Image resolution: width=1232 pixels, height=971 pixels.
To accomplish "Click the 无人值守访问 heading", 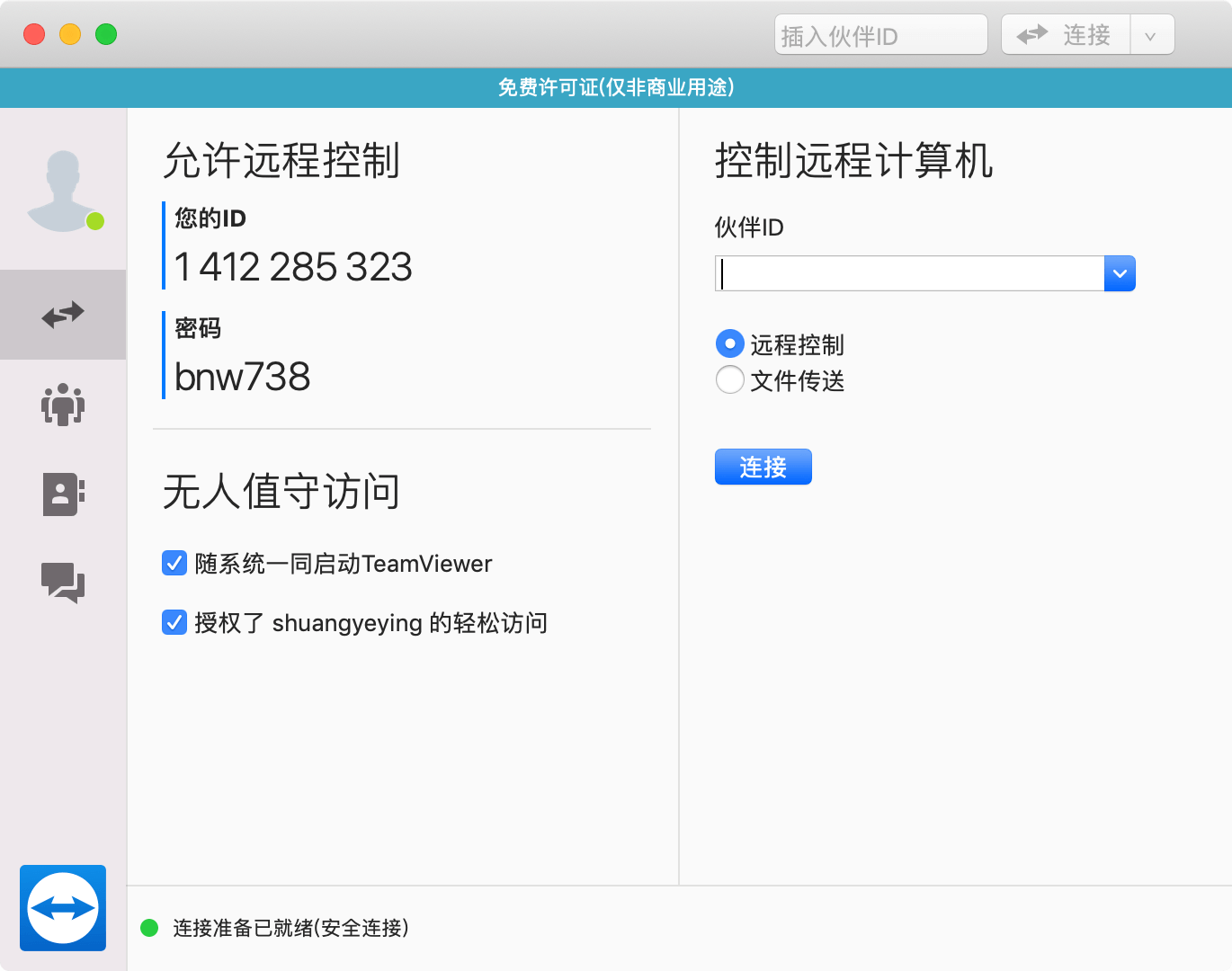I will pyautogui.click(x=281, y=492).
